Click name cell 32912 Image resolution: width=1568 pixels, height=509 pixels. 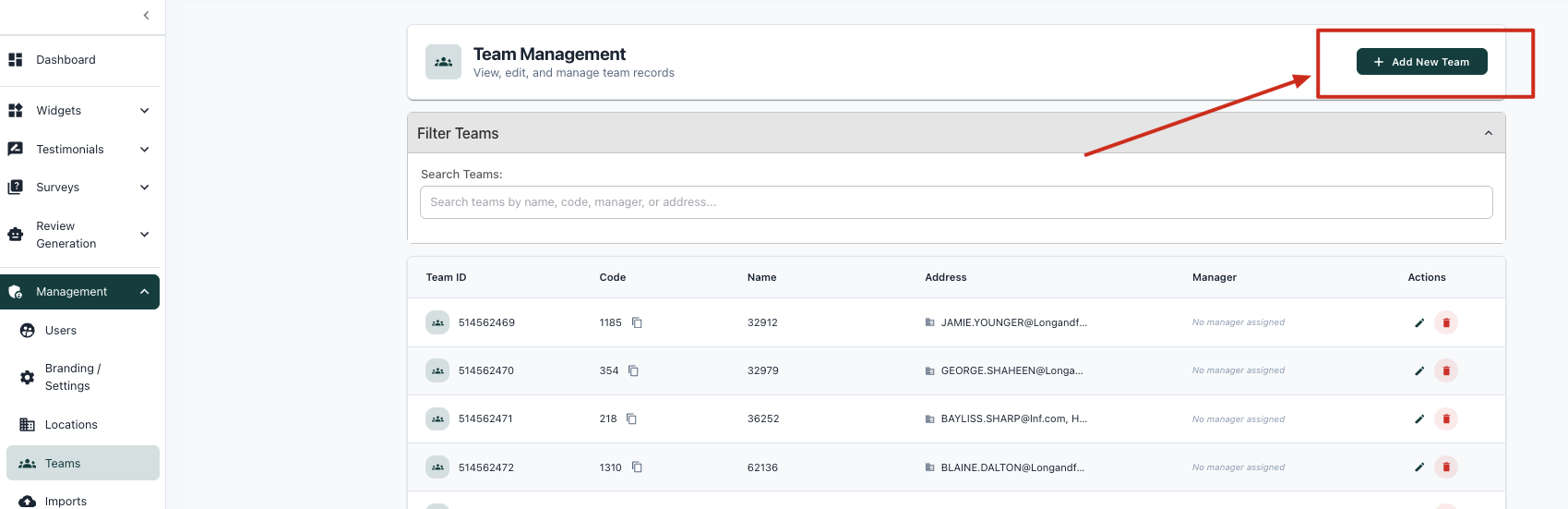[762, 322]
